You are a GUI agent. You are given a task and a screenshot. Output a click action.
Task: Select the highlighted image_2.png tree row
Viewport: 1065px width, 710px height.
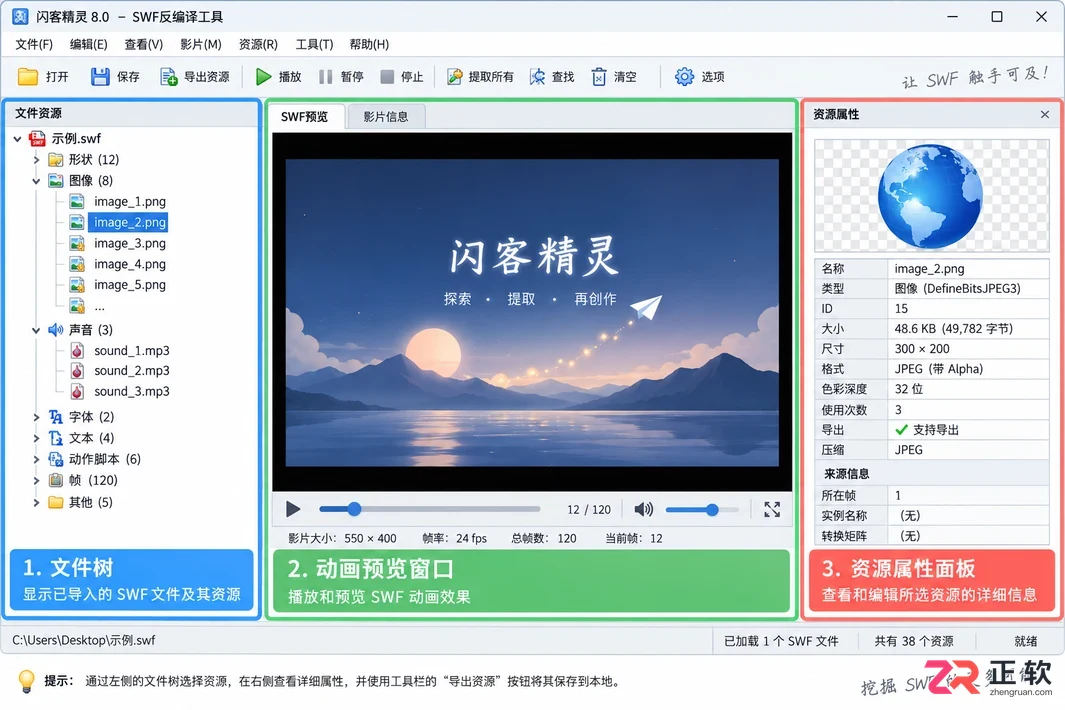click(x=130, y=222)
